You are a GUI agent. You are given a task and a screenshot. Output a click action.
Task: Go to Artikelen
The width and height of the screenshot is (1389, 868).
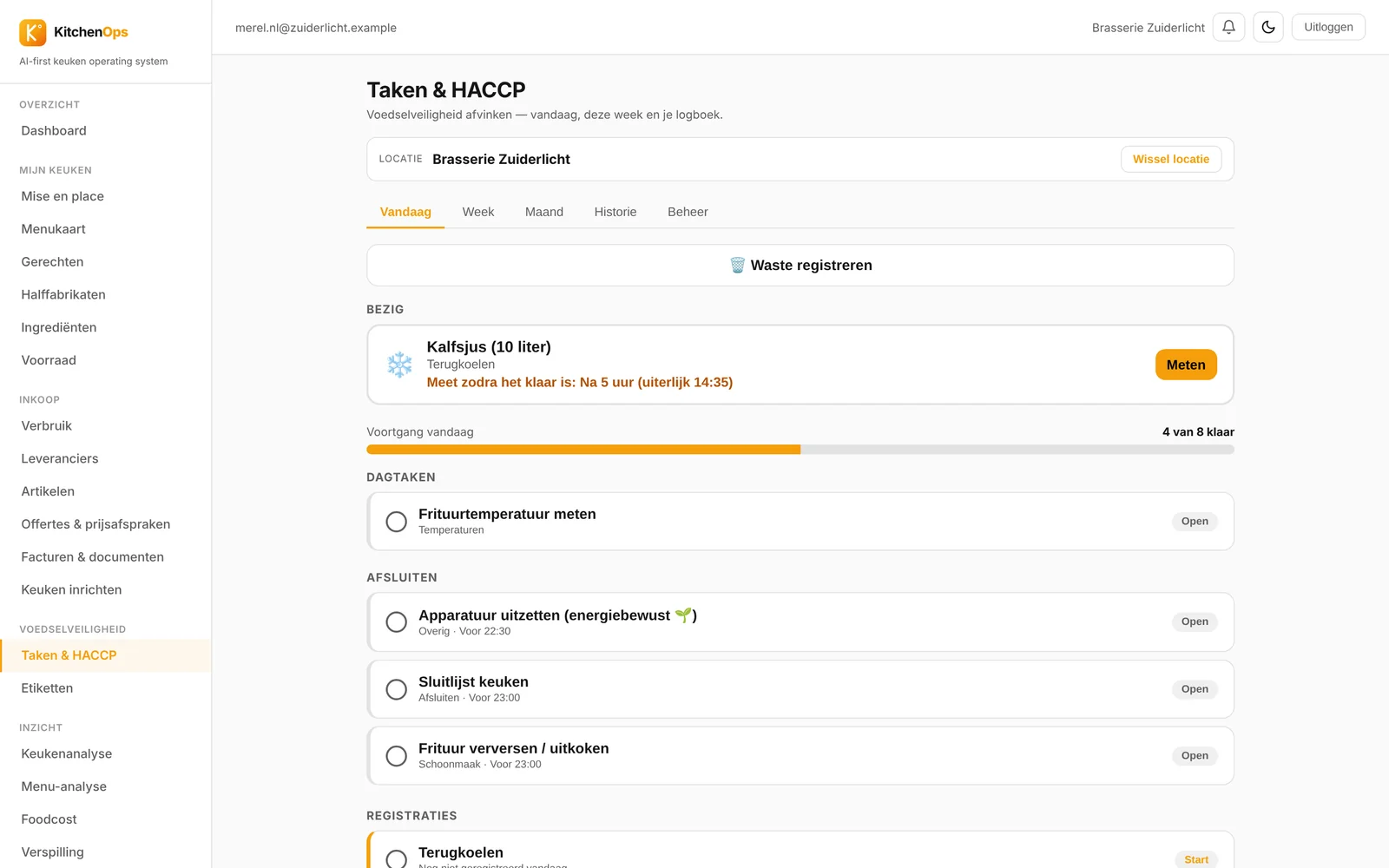pyautogui.click(x=48, y=491)
